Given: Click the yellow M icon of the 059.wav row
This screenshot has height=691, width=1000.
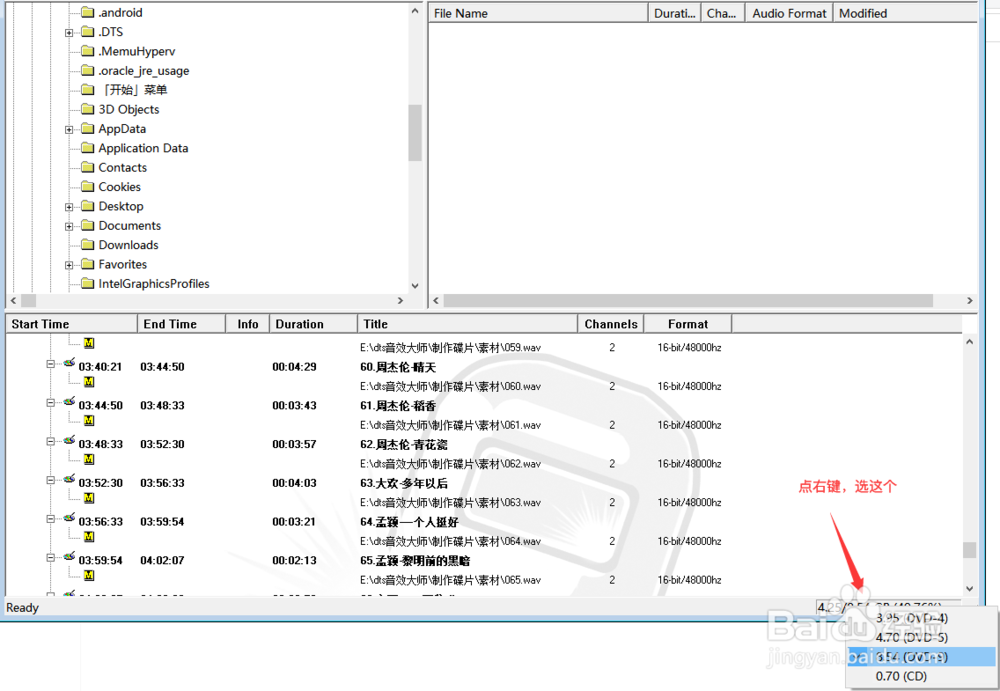Looking at the screenshot, I should pos(89,343).
